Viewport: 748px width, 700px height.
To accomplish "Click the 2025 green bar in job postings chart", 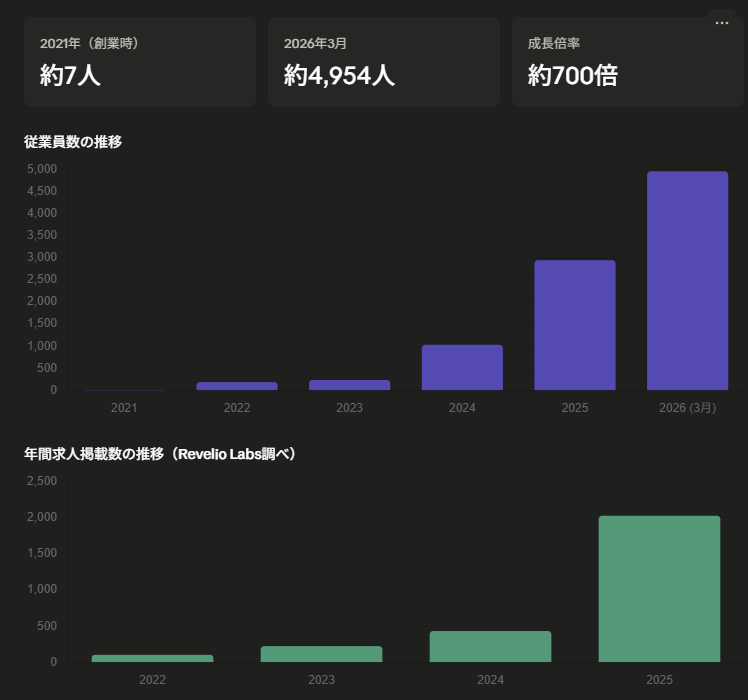I will [659, 589].
